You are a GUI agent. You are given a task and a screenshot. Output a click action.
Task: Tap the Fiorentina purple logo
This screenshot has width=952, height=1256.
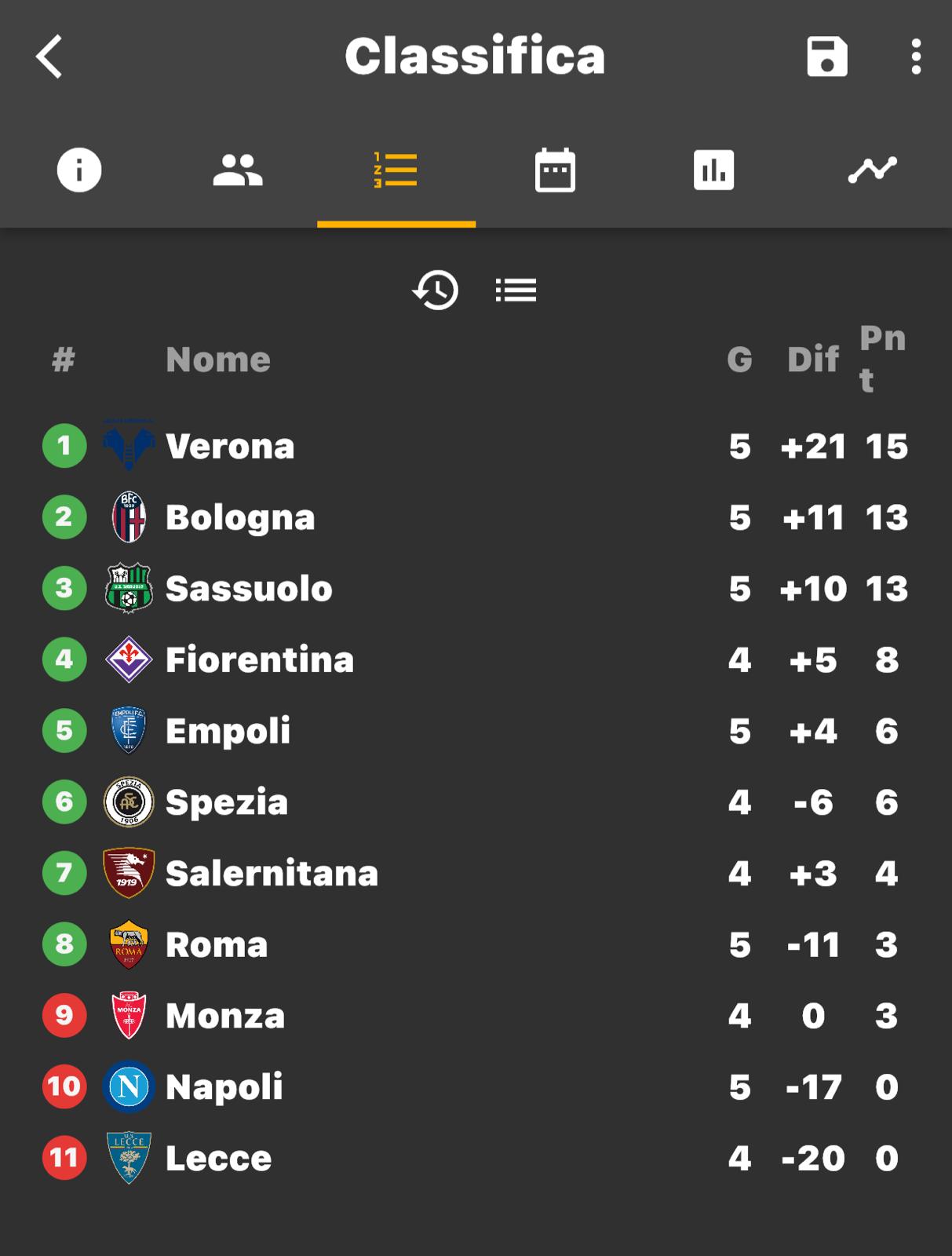coord(129,659)
